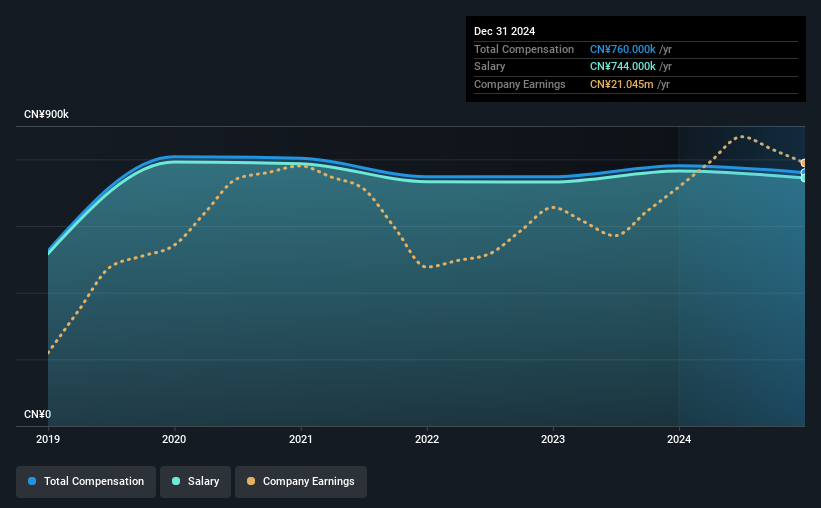Click the CN¥744.000k salary value
The width and height of the screenshot is (821, 508).
[x=623, y=67]
